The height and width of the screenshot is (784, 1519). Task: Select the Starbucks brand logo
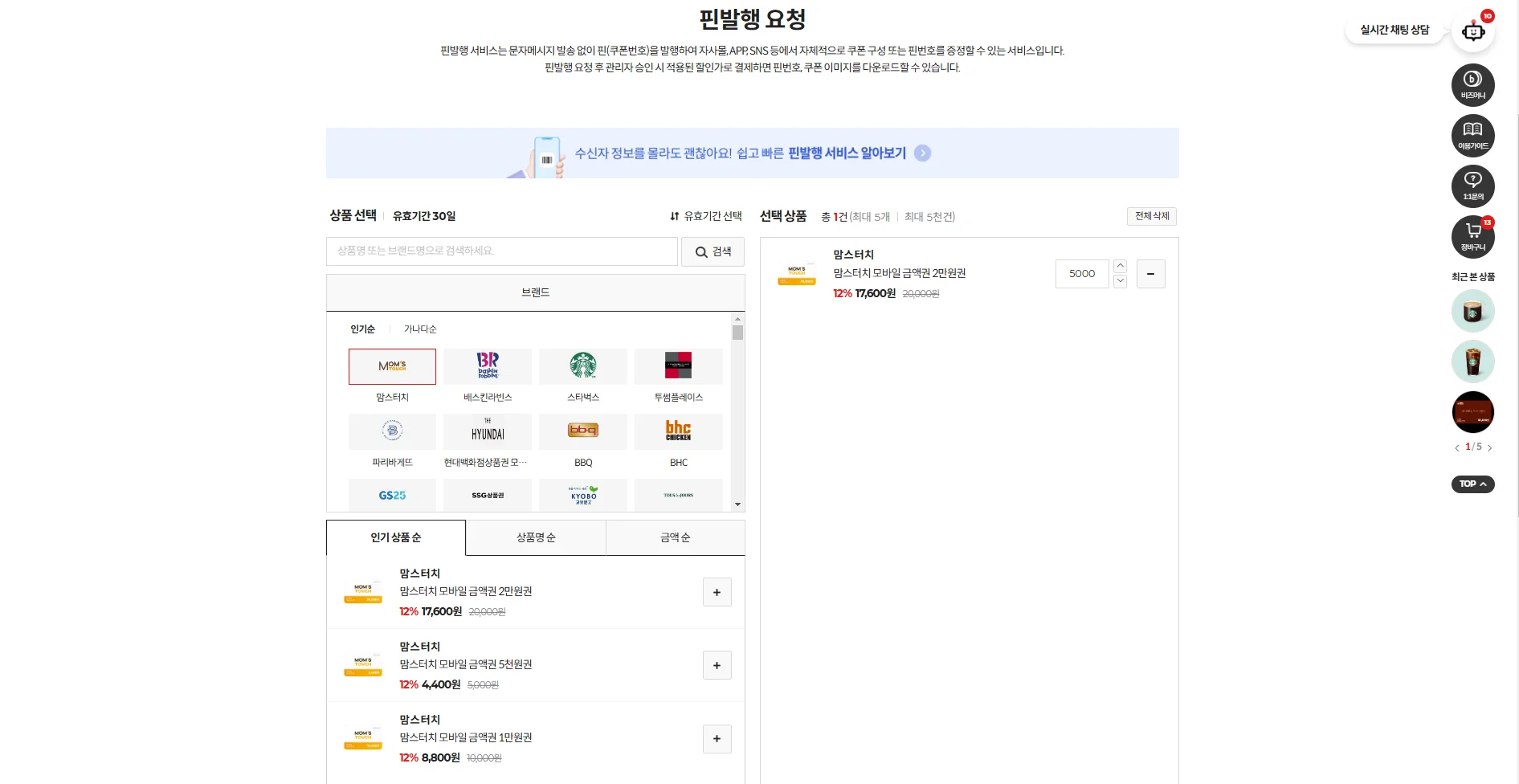click(x=582, y=366)
